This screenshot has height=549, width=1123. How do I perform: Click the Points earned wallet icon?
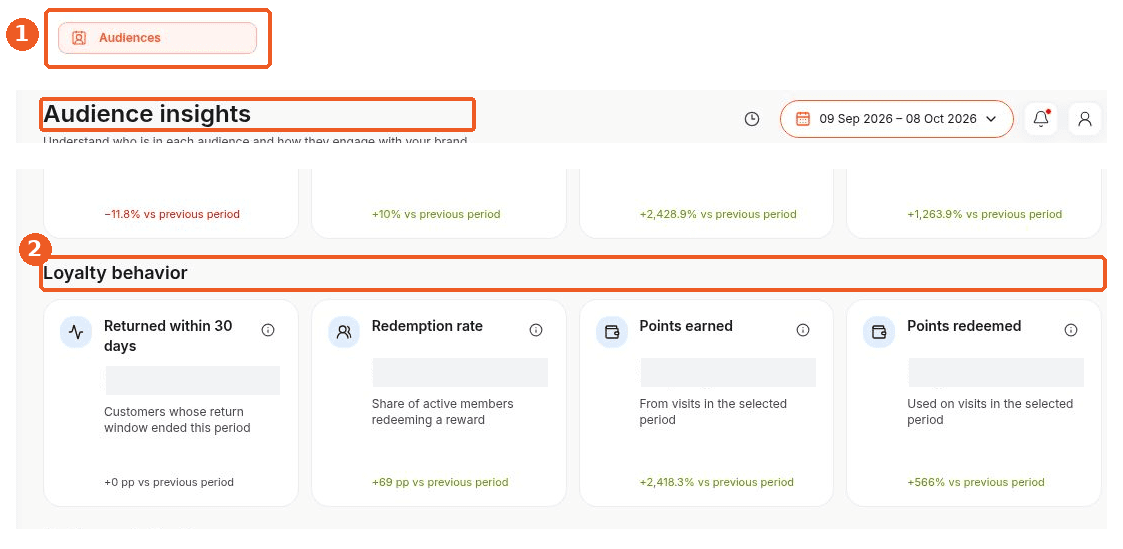pos(612,332)
